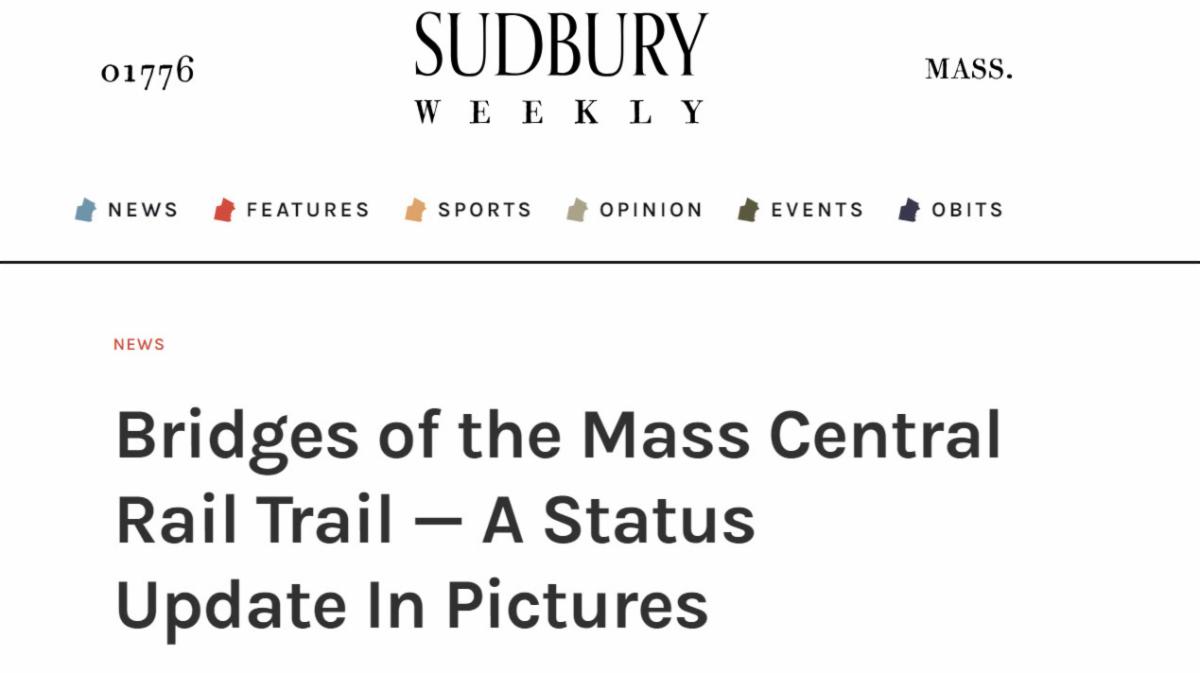Click the red town-shape icon beside Features

(x=224, y=210)
